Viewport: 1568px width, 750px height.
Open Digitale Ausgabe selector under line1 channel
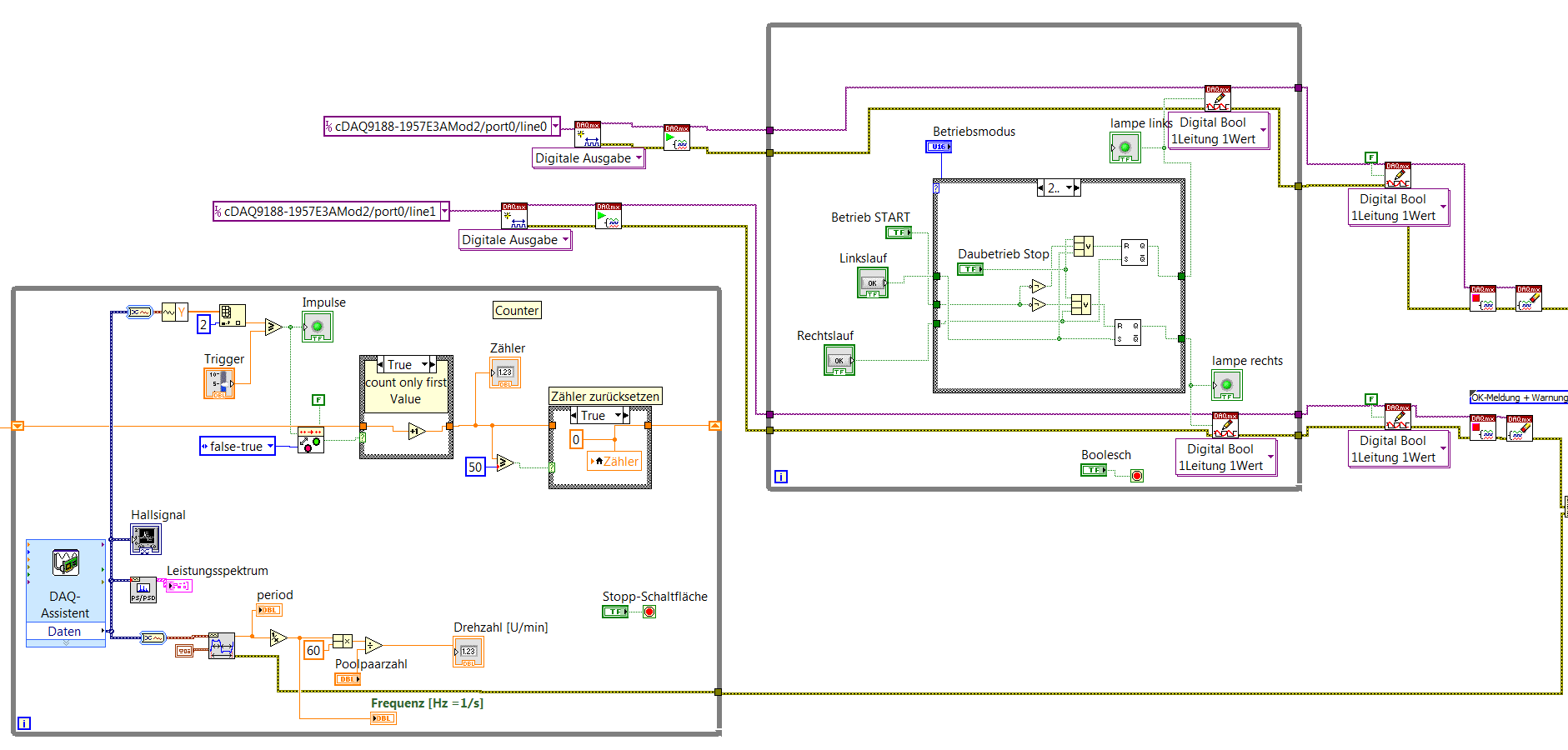pyautogui.click(x=515, y=240)
